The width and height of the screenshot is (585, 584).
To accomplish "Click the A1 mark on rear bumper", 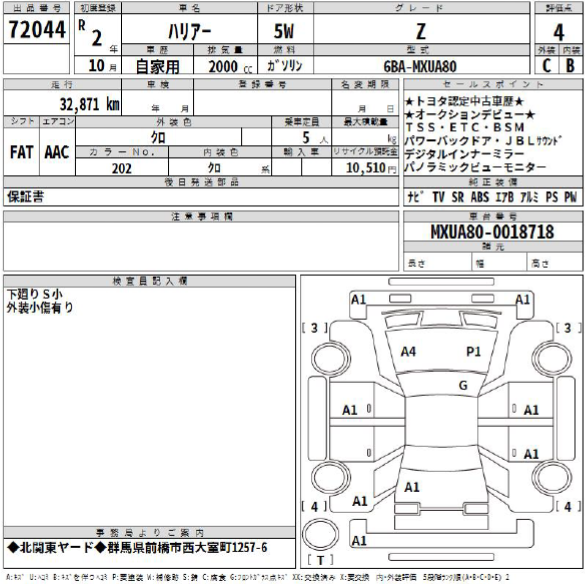I will click(359, 540).
